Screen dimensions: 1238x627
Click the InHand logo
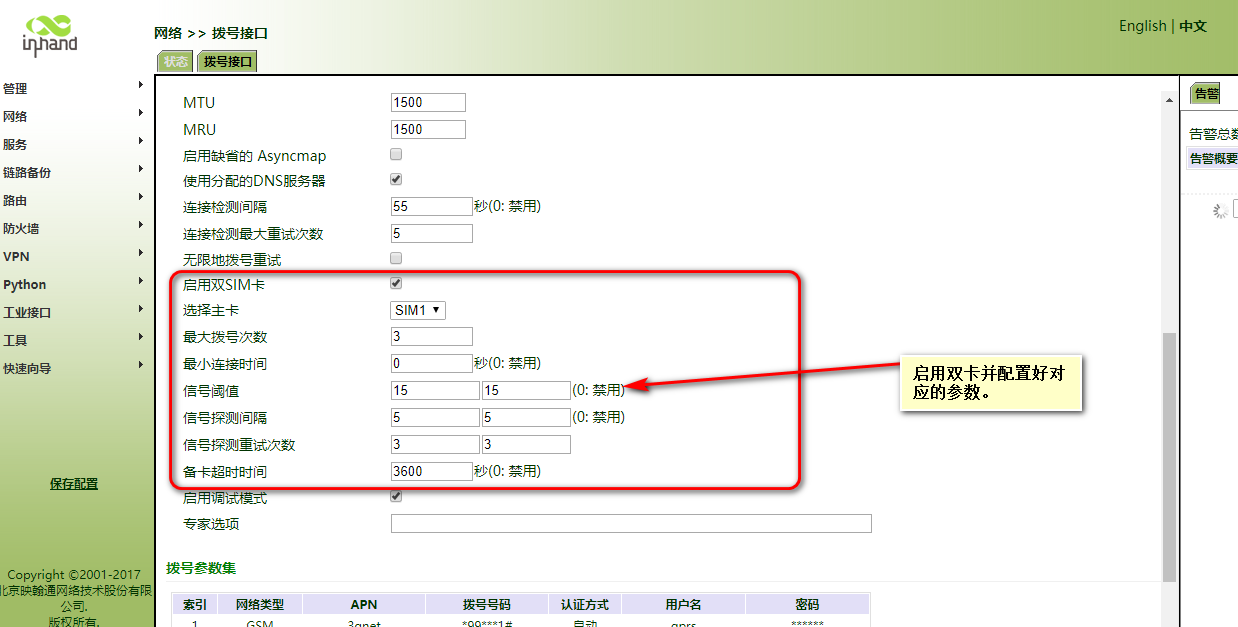[x=50, y=35]
